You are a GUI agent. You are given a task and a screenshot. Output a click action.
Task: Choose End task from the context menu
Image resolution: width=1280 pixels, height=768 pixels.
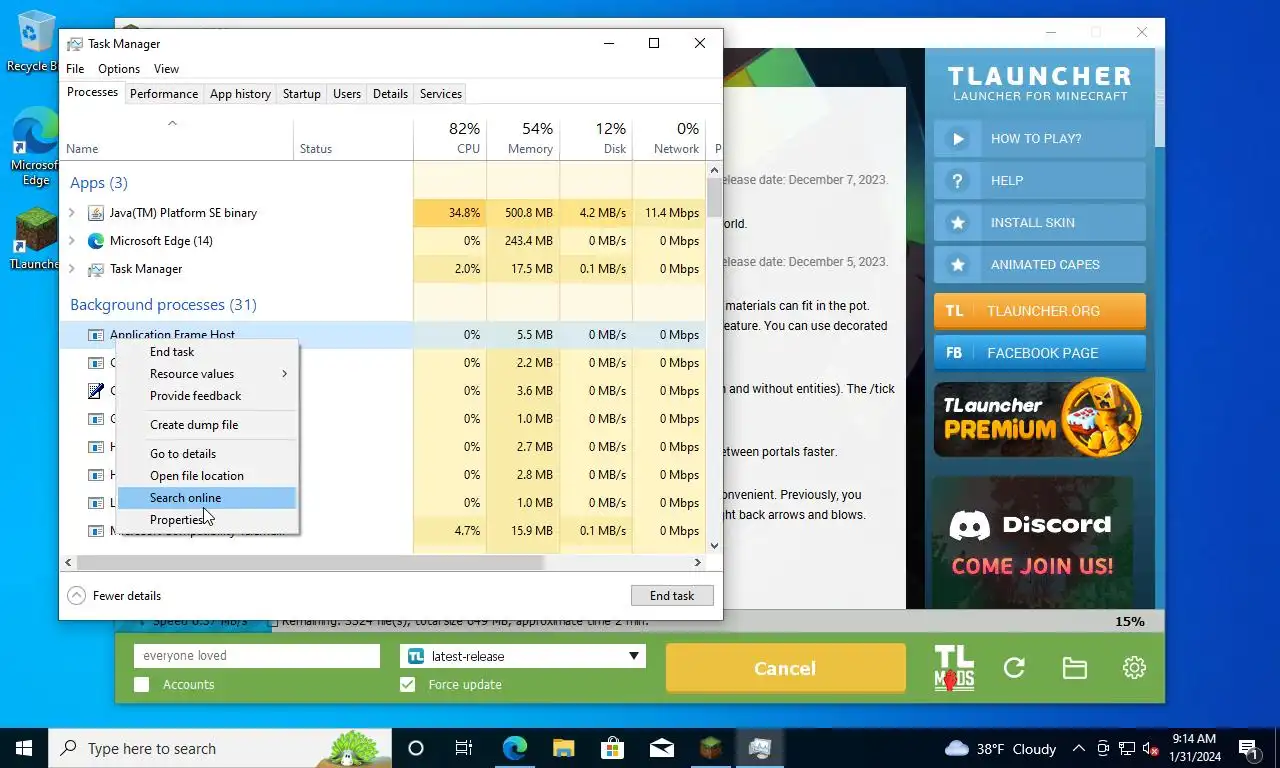tap(208, 352)
